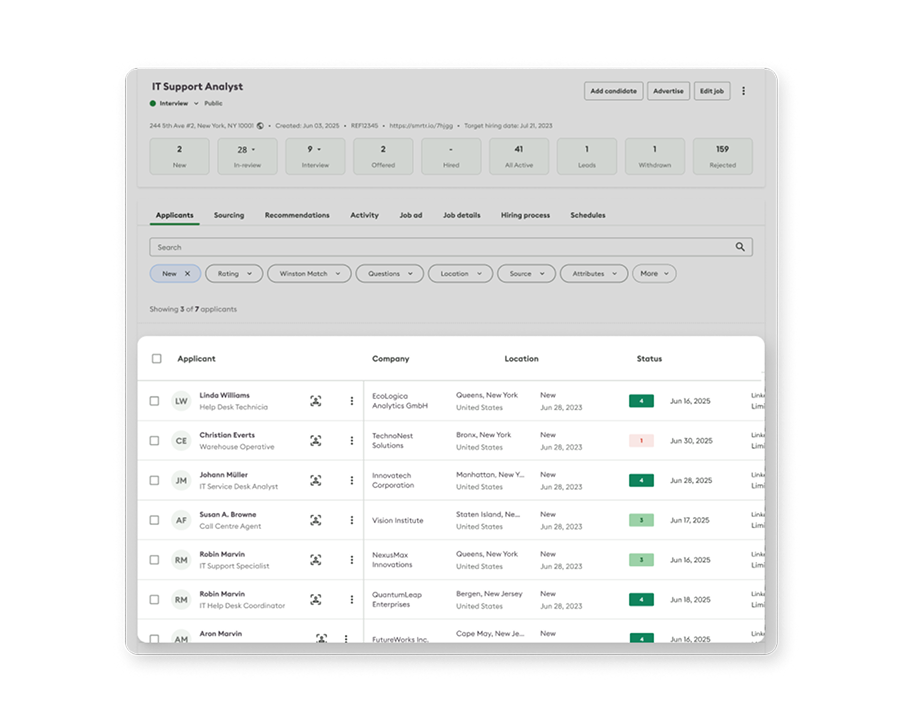Switch to the Sourcing tab

pyautogui.click(x=228, y=215)
